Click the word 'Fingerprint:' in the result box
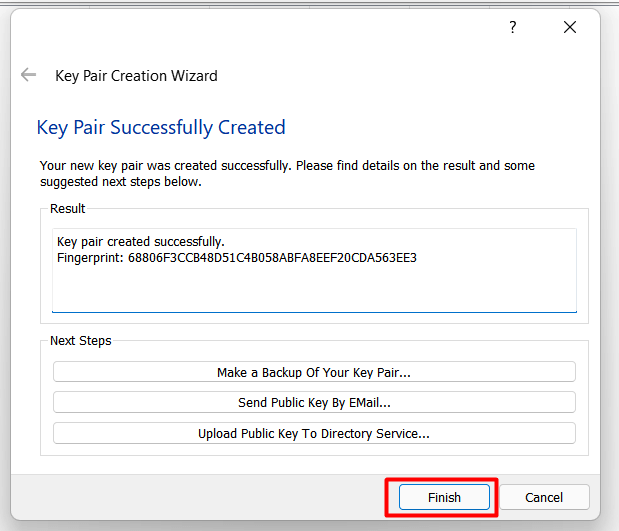Screen dimensions: 619x531 click(x=90, y=258)
